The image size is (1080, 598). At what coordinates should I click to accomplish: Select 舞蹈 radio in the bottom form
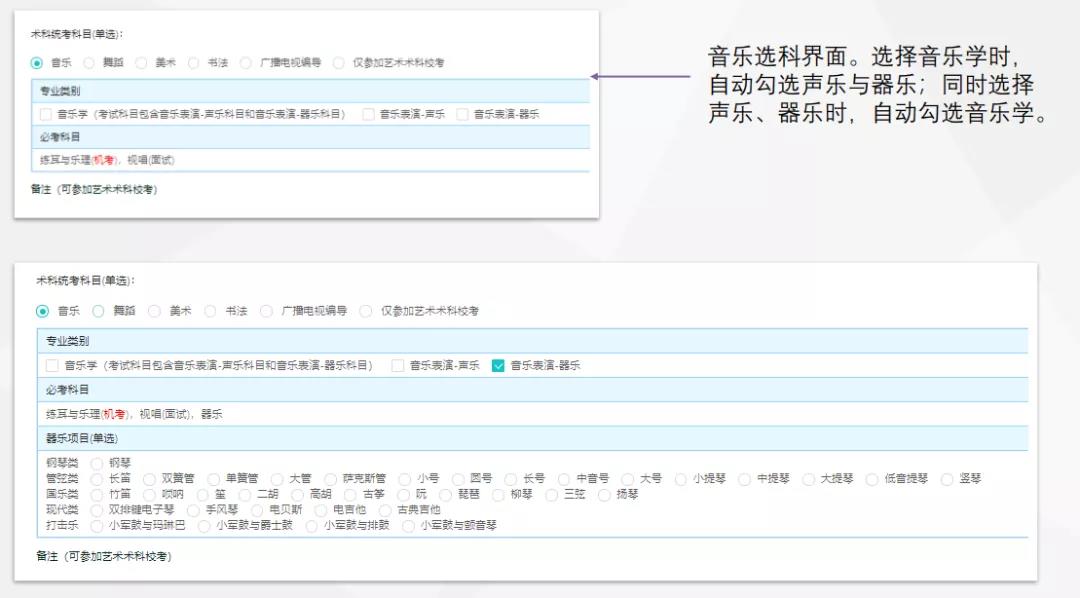coord(98,311)
